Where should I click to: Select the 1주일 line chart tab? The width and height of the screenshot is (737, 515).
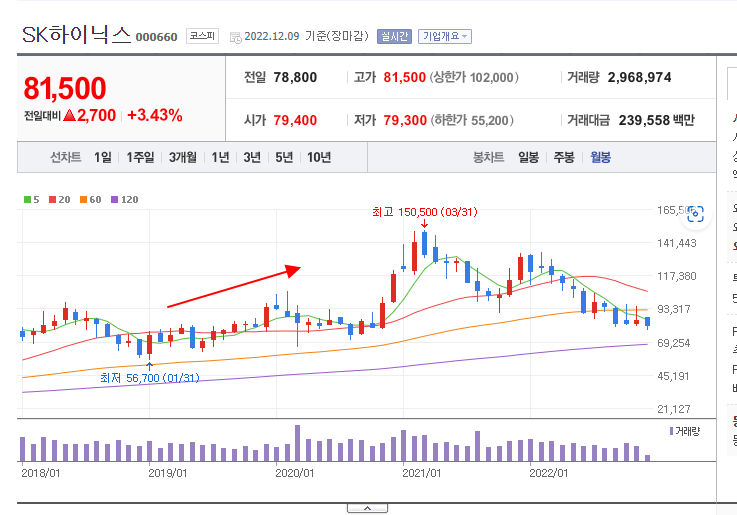coord(140,157)
